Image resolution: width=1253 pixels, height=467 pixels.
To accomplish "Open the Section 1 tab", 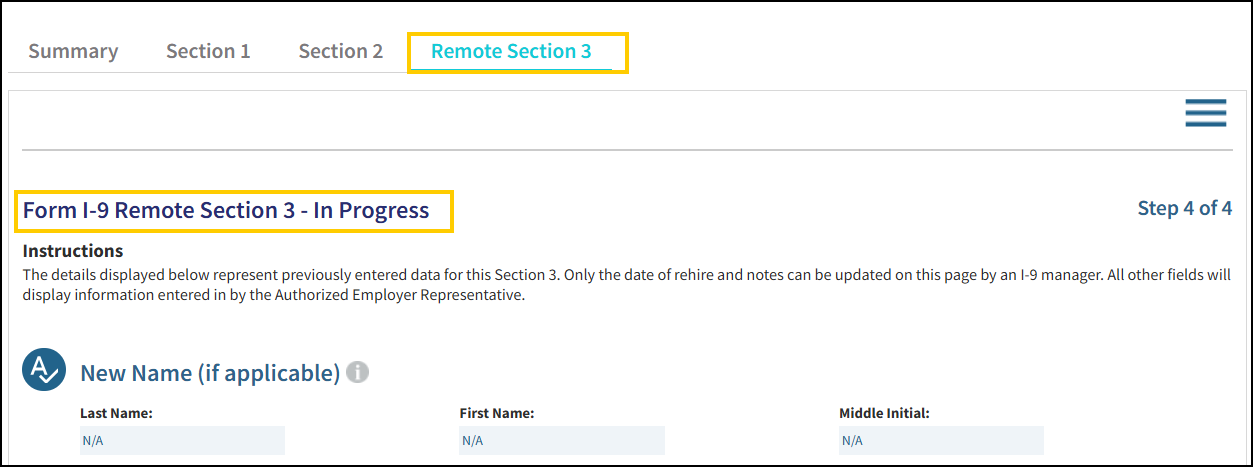I will click(x=208, y=51).
